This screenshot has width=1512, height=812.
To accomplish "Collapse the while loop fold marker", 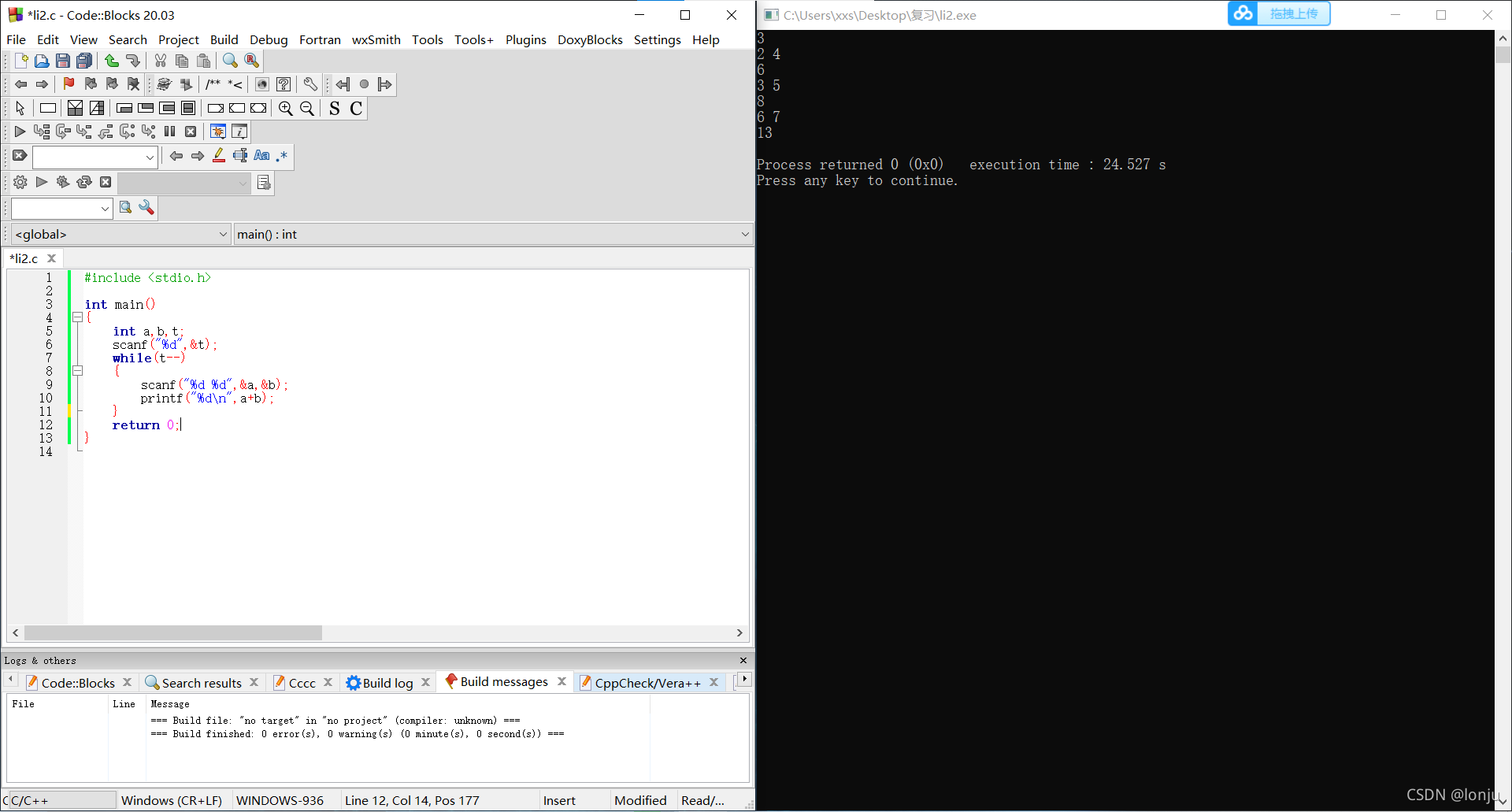I will coord(77,371).
